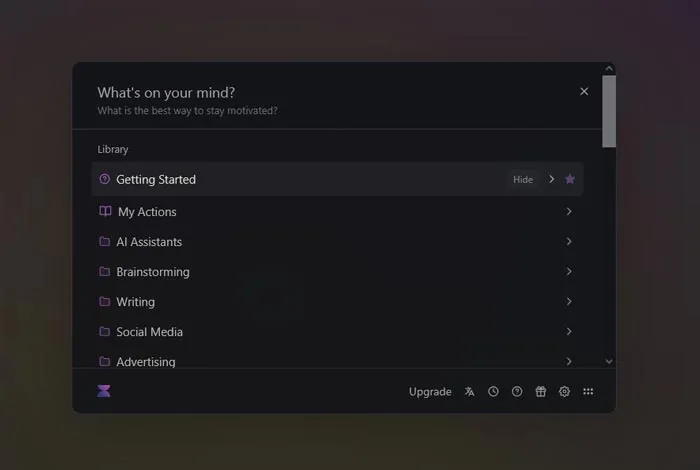Select the Social Media folder
Screen dimensions: 700x470
pos(149,332)
